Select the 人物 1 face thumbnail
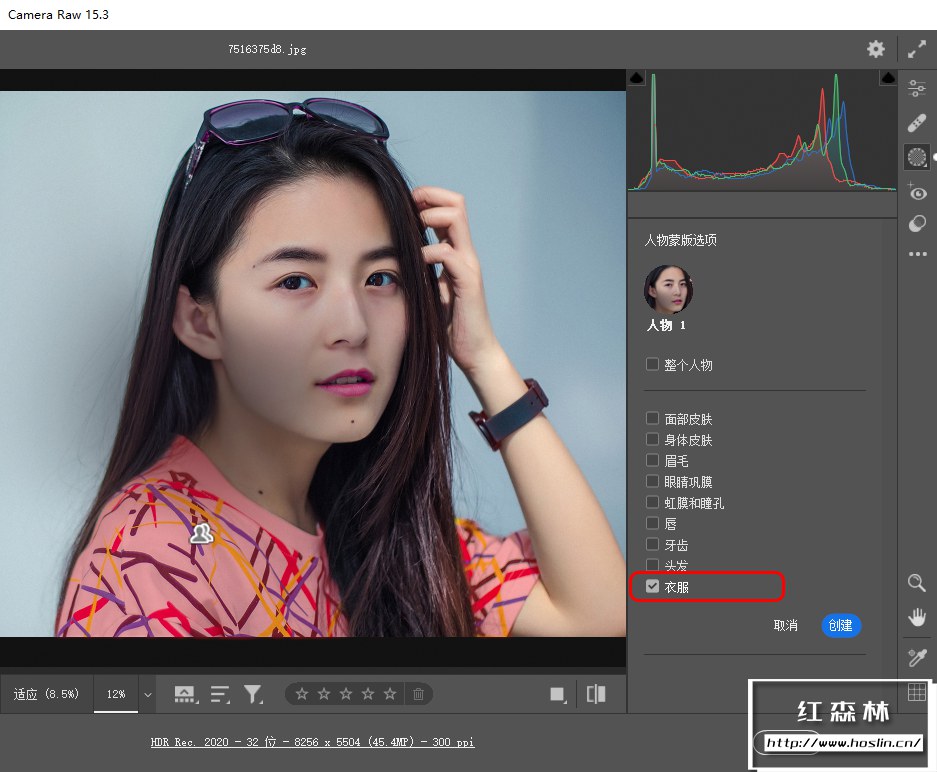Viewport: 937px width, 772px height. 668,290
